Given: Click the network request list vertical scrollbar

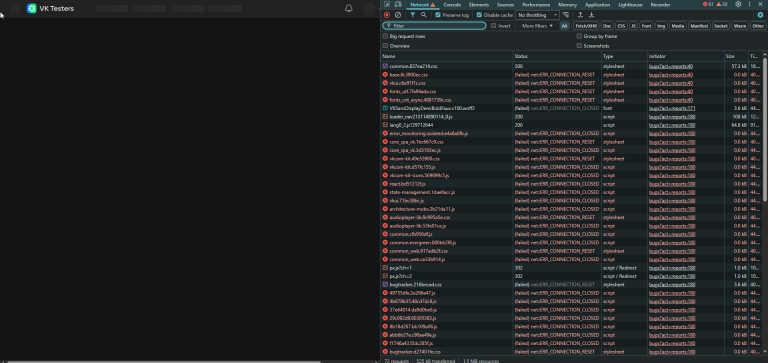Looking at the screenshot, I should 765,131.
